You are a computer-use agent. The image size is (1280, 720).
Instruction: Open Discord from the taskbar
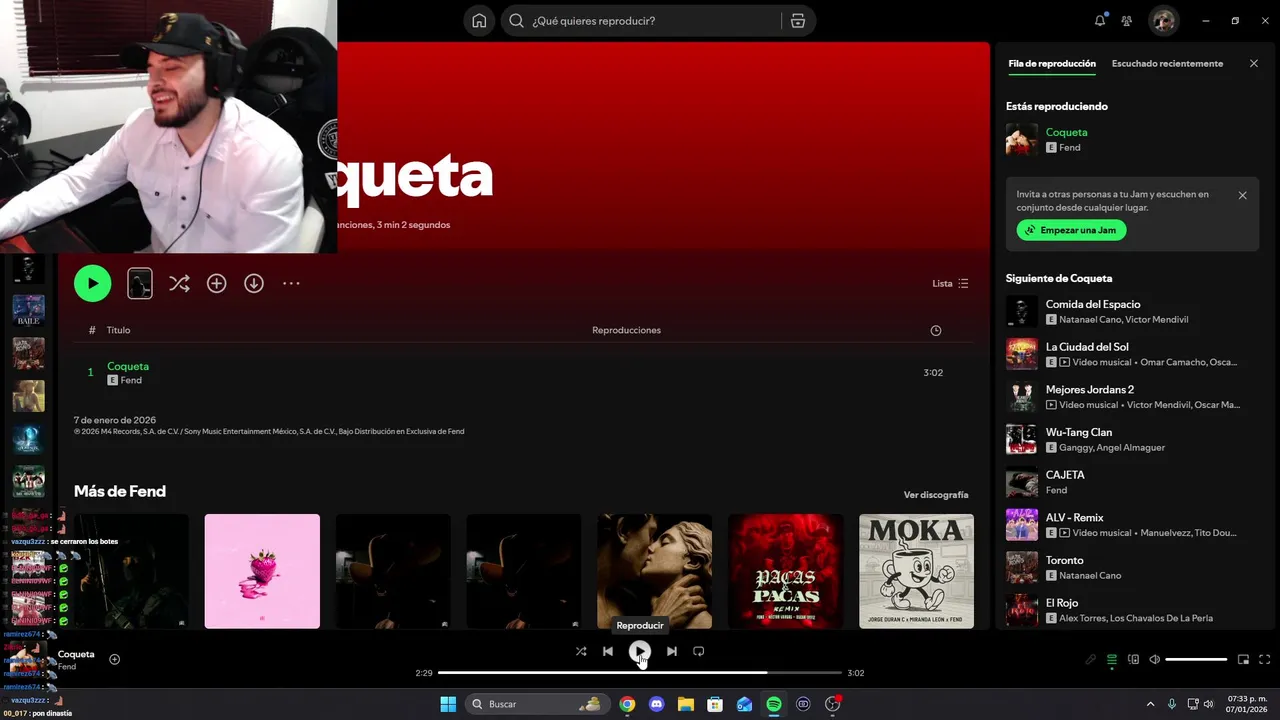656,704
